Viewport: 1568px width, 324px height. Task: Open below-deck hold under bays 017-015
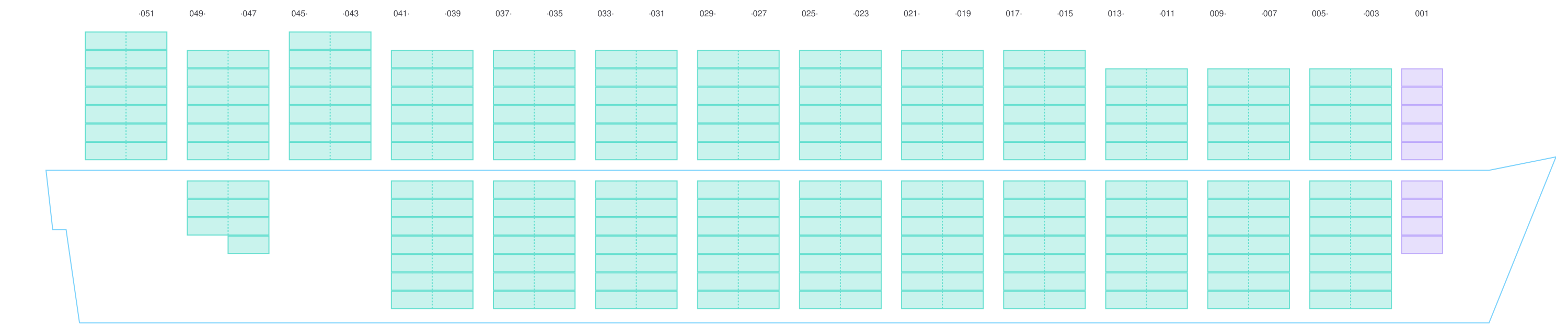pyautogui.click(x=1044, y=244)
